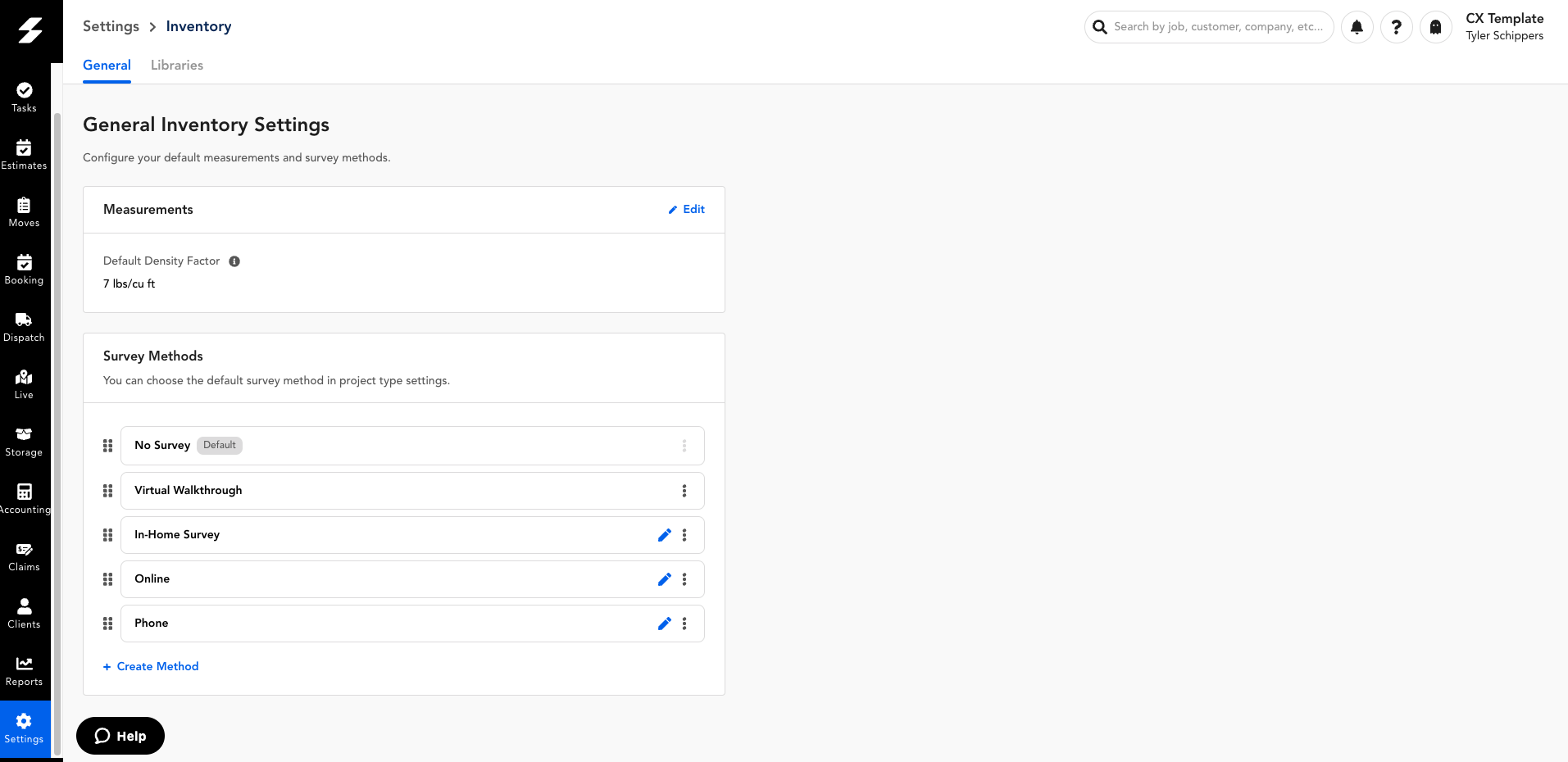Edit In-Home Survey with pencil icon
This screenshot has width=1568, height=762.
[x=665, y=535]
